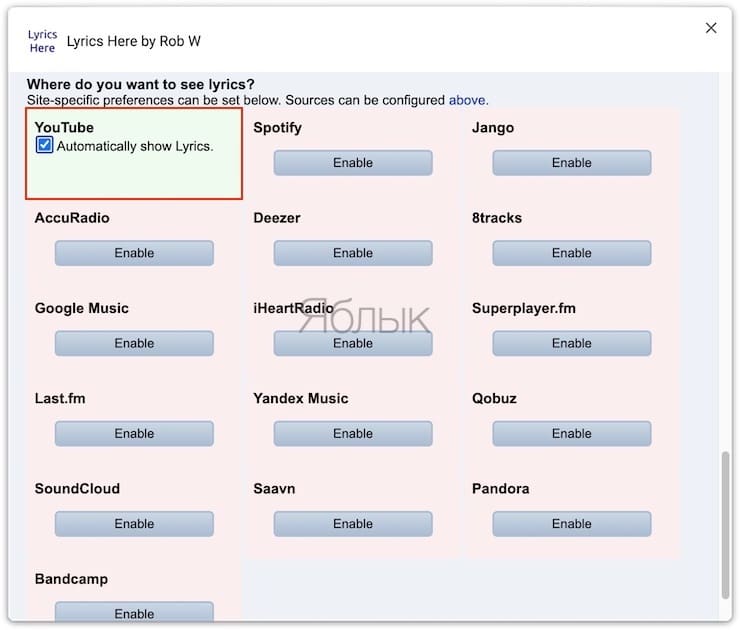The width and height of the screenshot is (740, 630).
Task: Enable lyrics for SoundCloud
Action: [134, 524]
